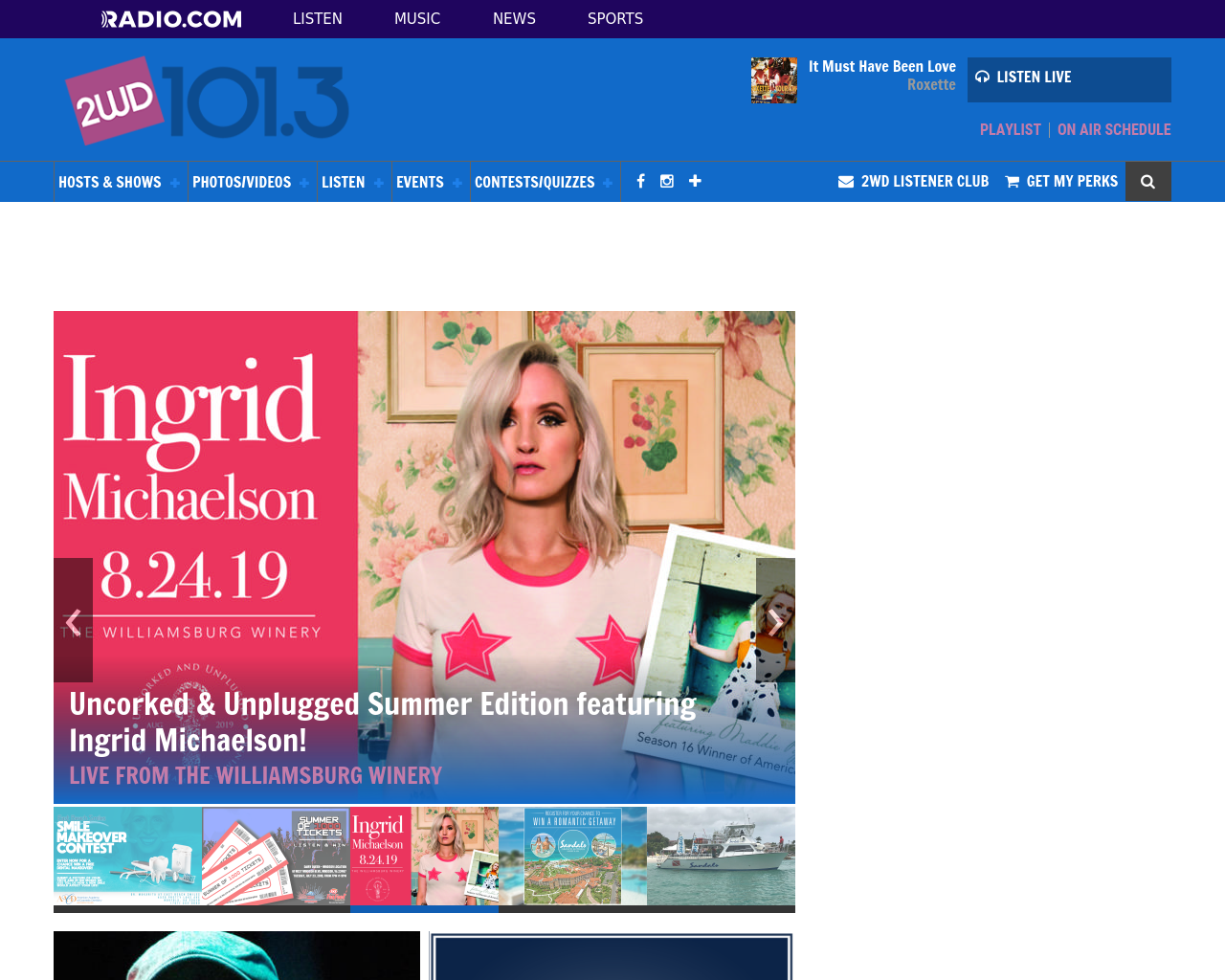Select the 2WD 101.3 station logo

click(x=207, y=100)
